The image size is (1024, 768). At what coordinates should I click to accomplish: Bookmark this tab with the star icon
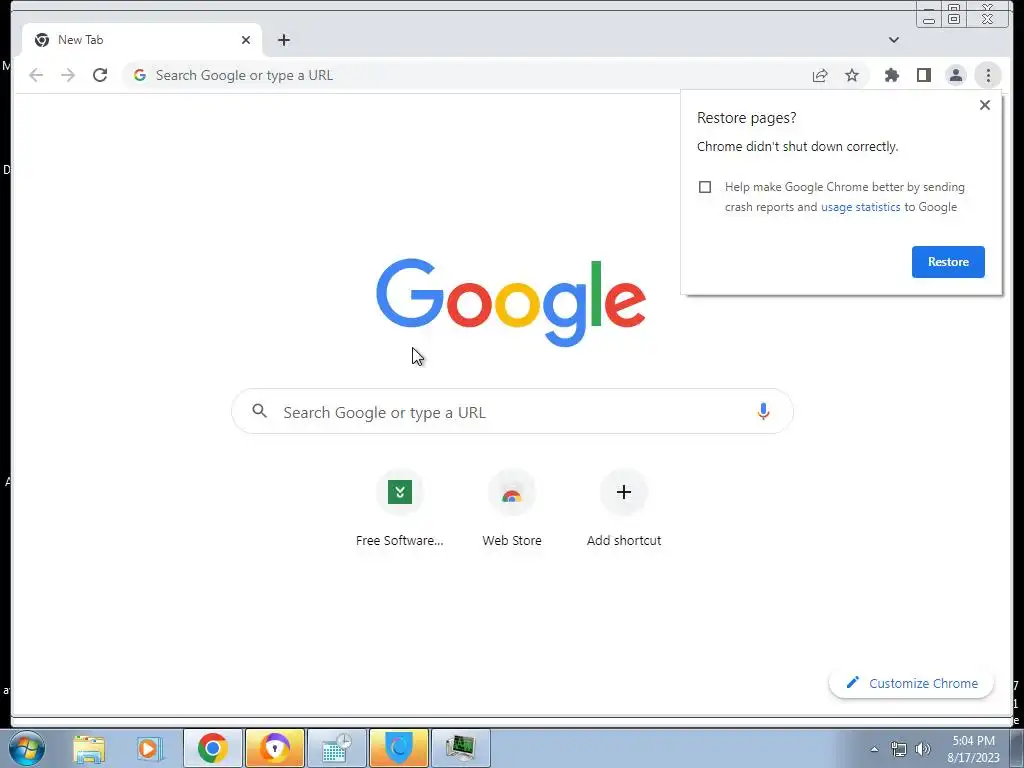click(852, 75)
